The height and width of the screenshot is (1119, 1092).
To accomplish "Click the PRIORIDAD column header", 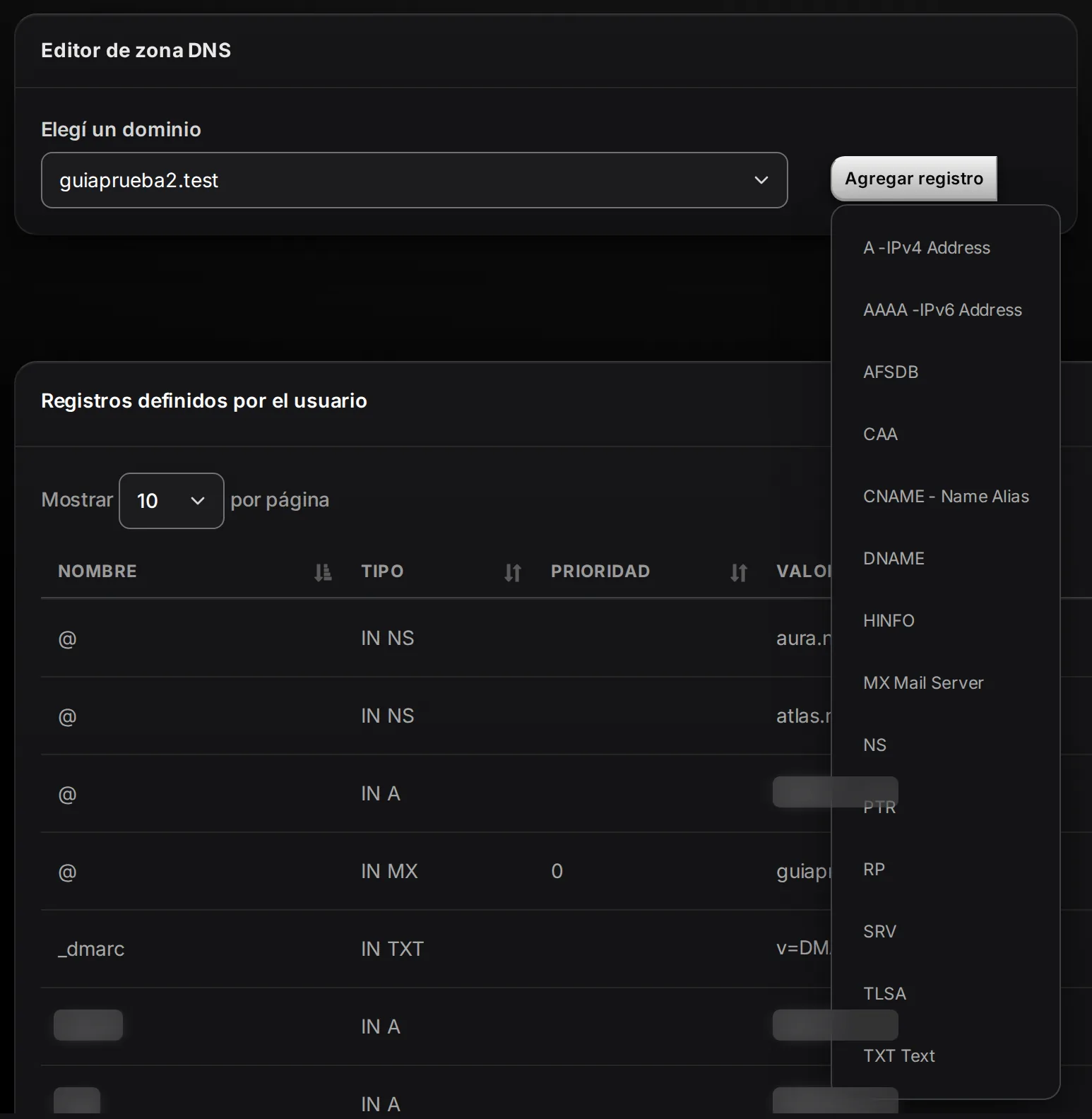I will [x=600, y=572].
